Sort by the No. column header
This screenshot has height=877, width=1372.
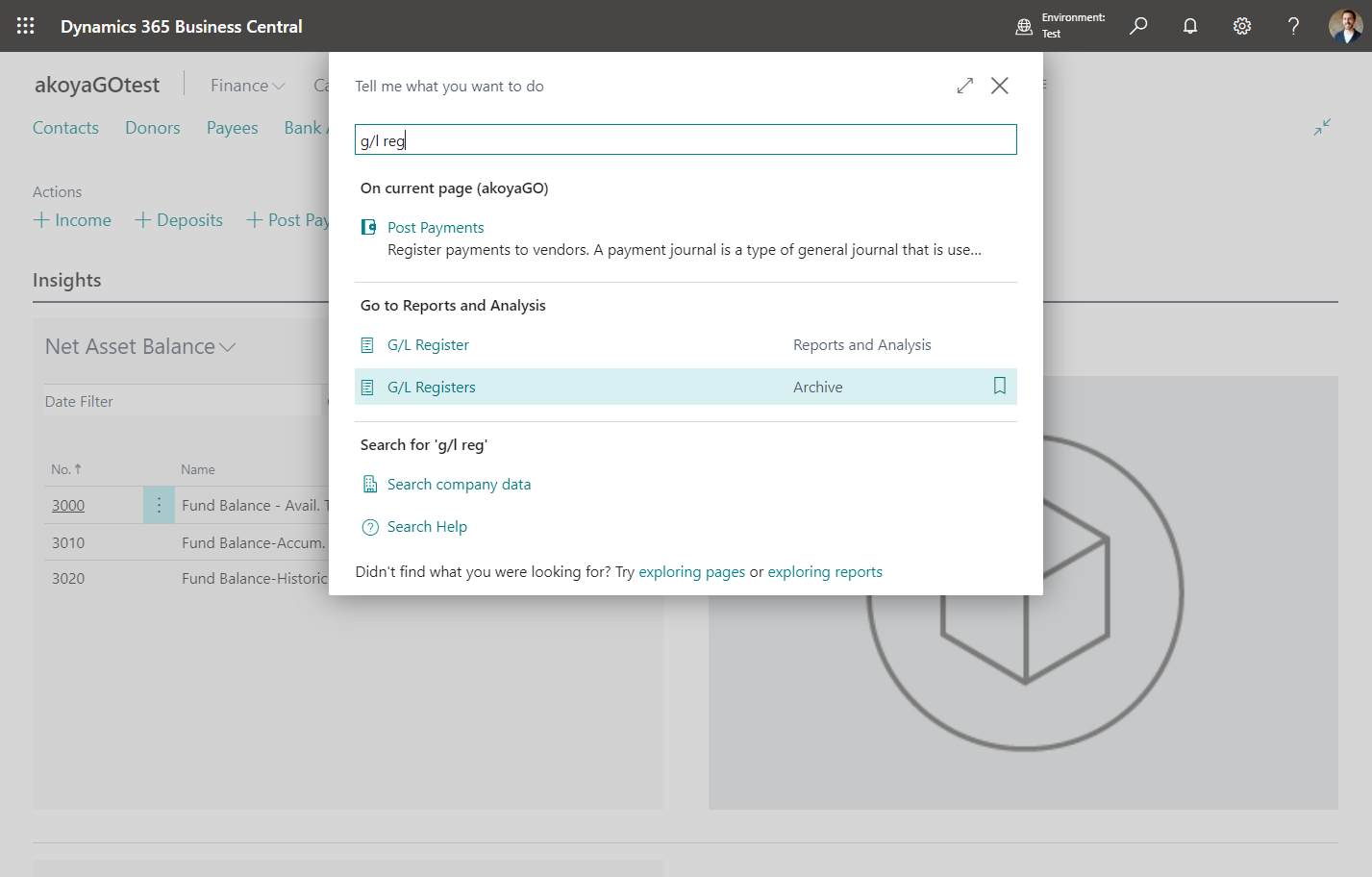tap(66, 469)
